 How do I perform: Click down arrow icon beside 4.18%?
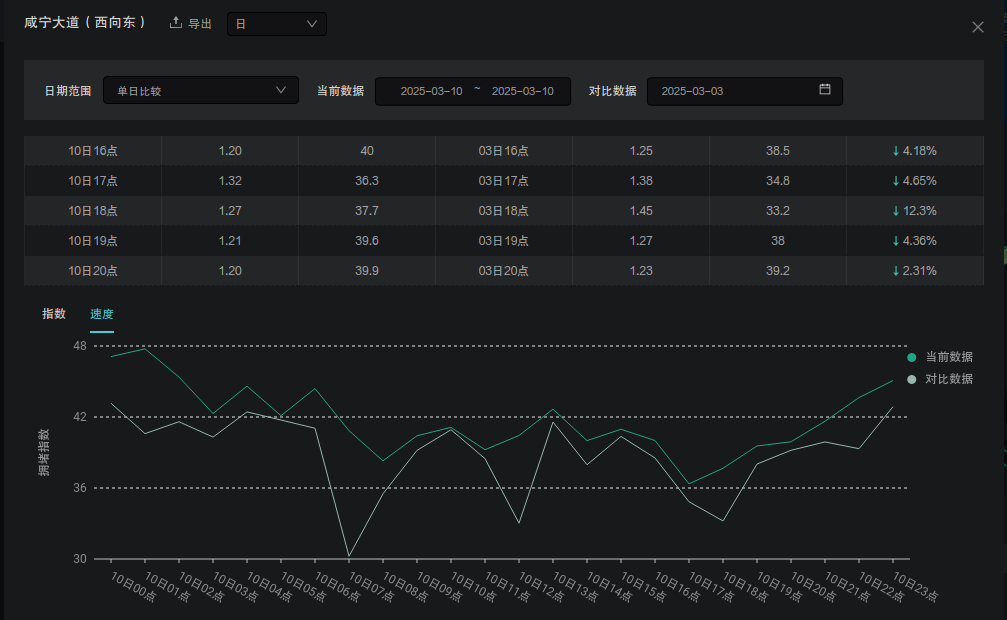(x=896, y=151)
